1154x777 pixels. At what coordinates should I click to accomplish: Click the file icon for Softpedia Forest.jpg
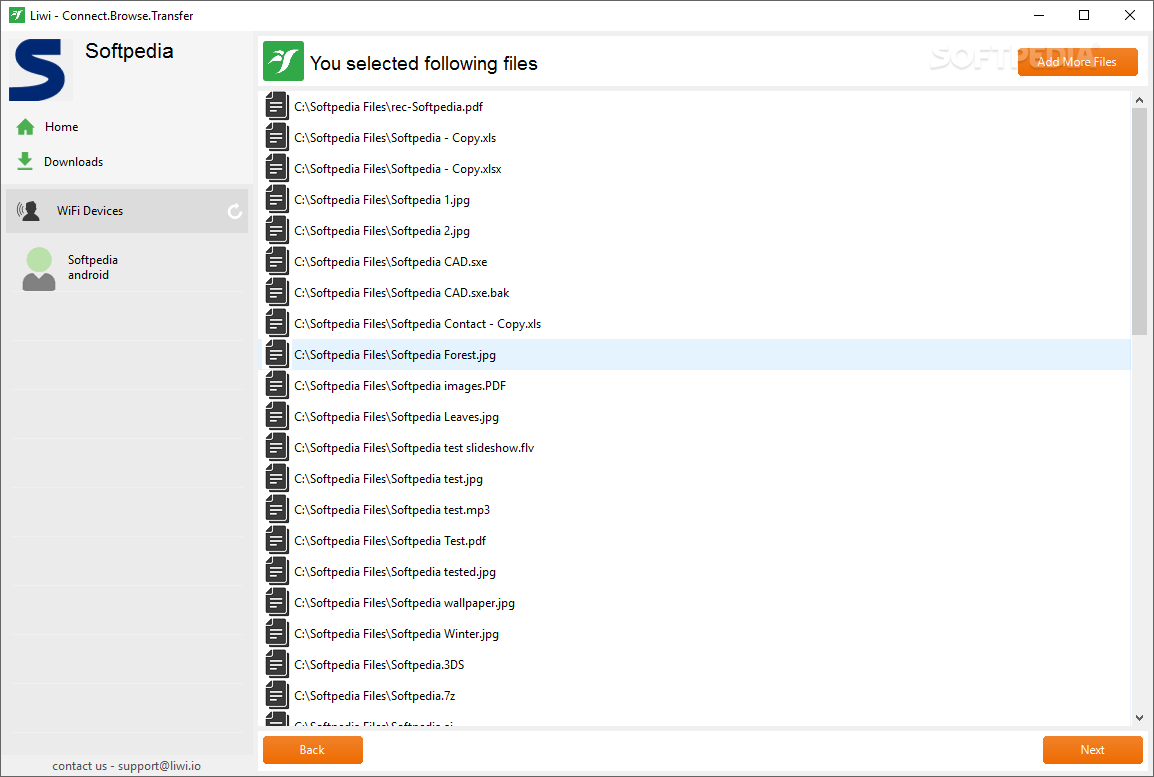point(277,354)
